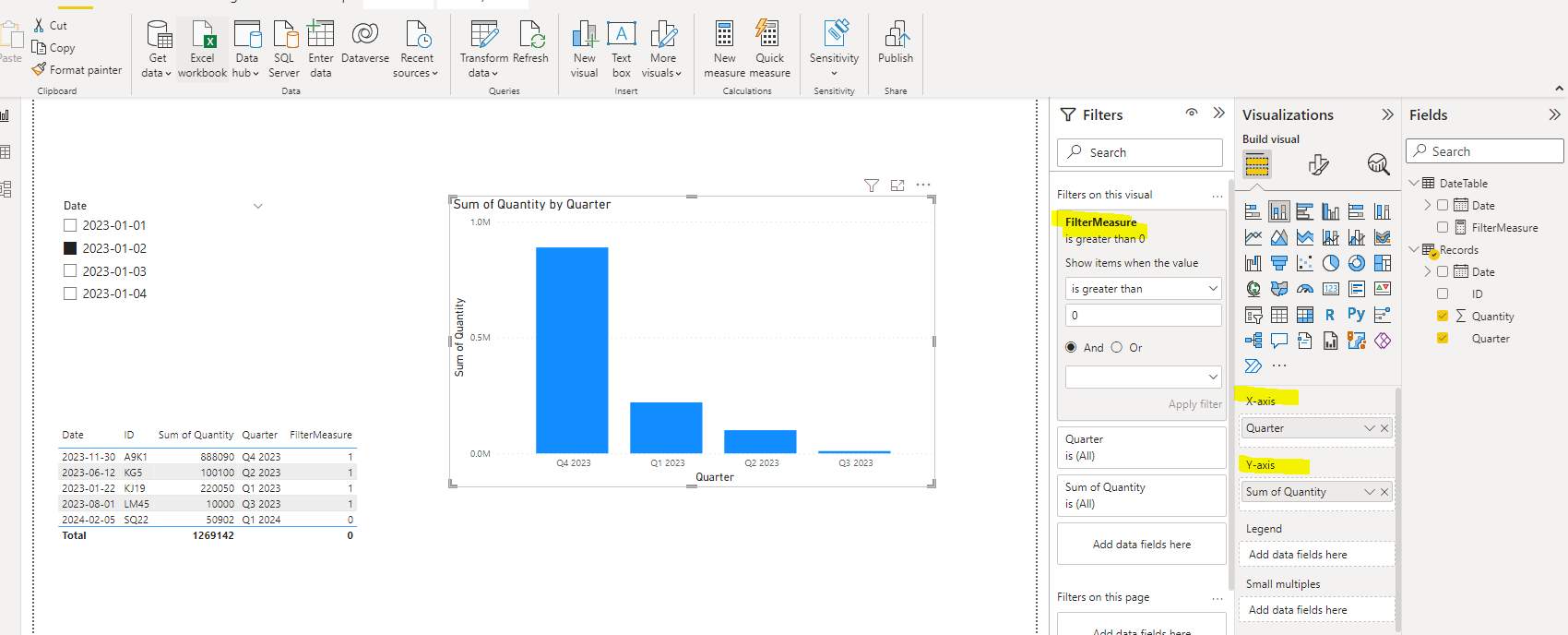Open the Y-axis Sum of Quantity dropdown
The width and height of the screenshot is (1568, 635).
coord(1370,492)
